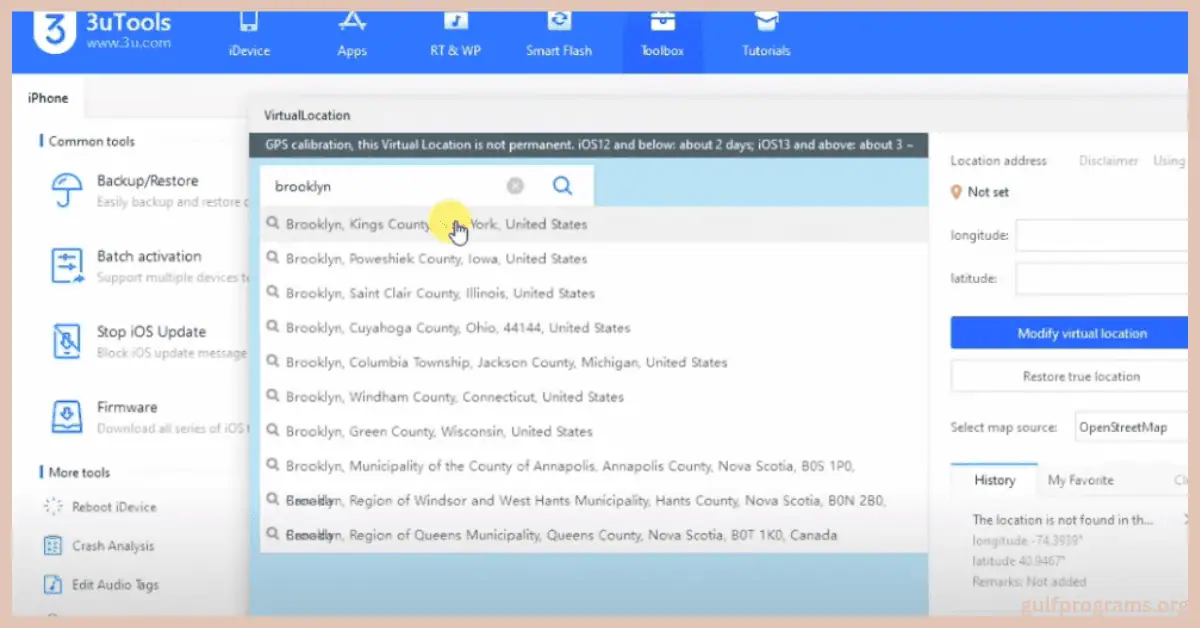The width and height of the screenshot is (1200, 628).
Task: Switch to the My Favorite tab
Action: point(1080,481)
